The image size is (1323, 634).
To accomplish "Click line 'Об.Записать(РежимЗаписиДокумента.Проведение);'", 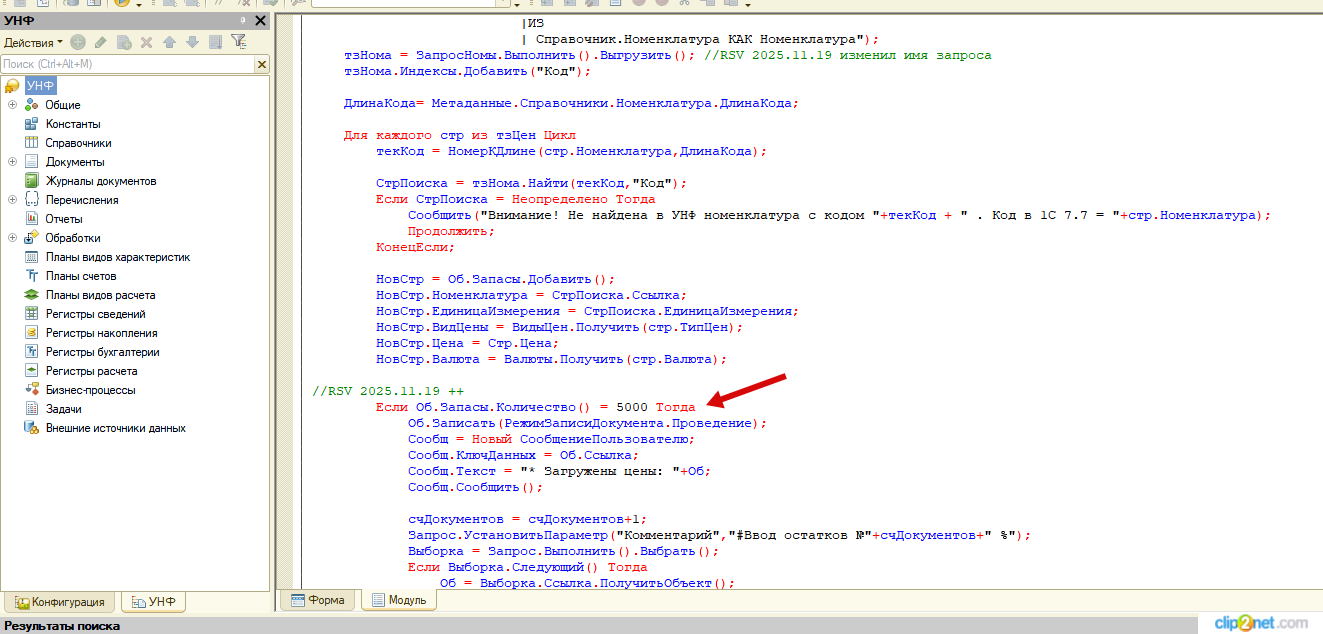I will click(587, 423).
